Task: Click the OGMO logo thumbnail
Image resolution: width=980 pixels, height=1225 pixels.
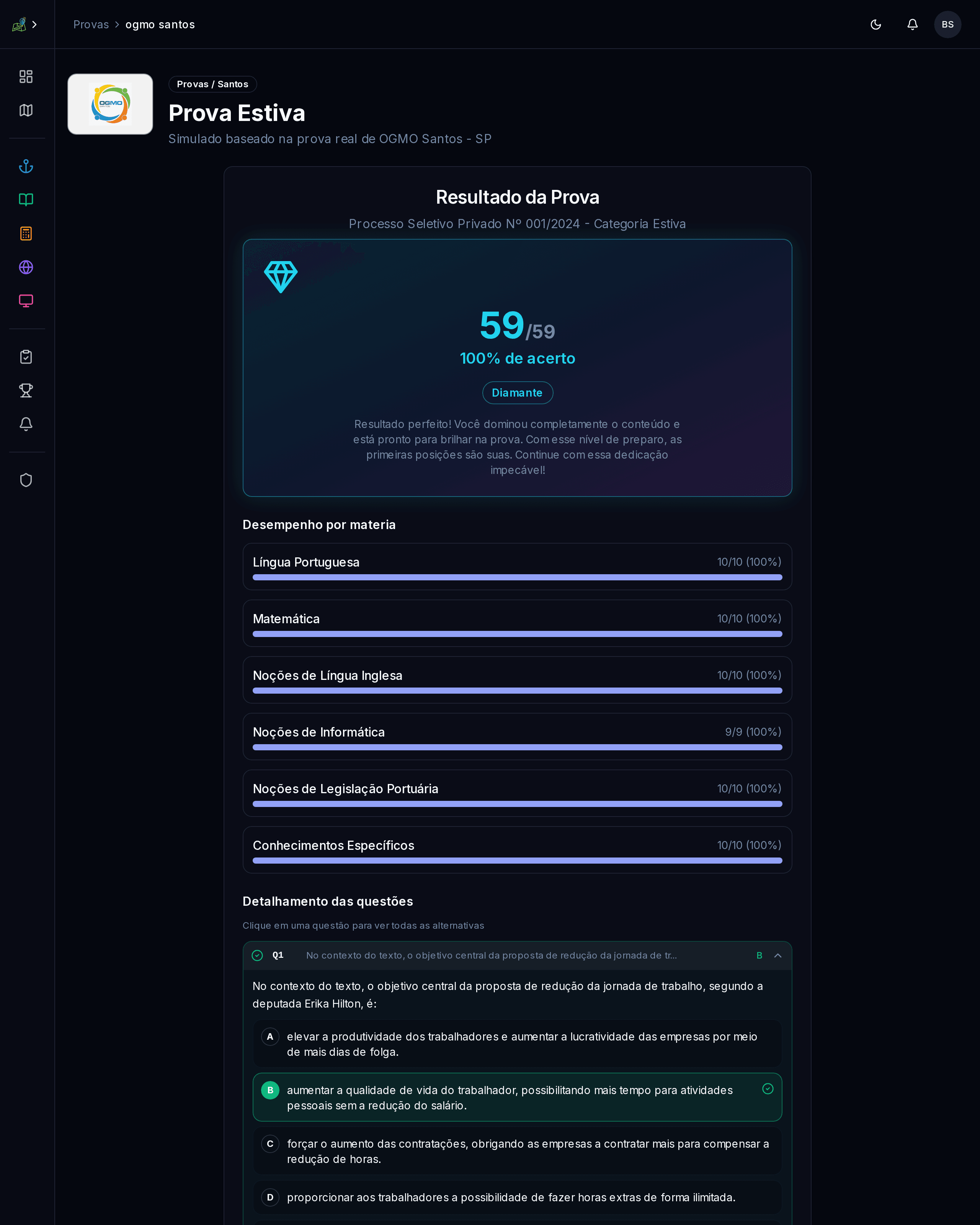Action: point(109,104)
